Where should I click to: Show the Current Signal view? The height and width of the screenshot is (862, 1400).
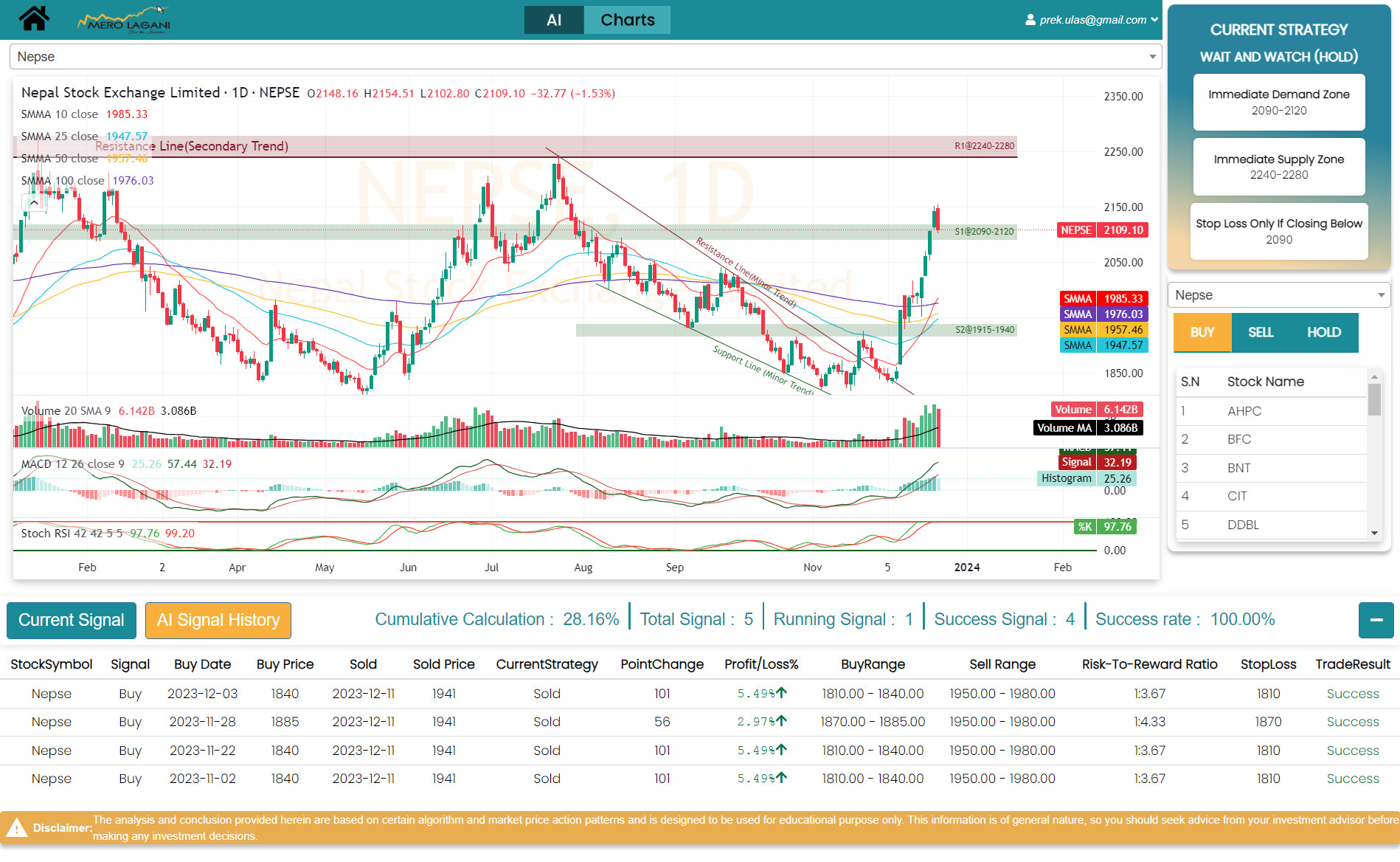pos(72,620)
